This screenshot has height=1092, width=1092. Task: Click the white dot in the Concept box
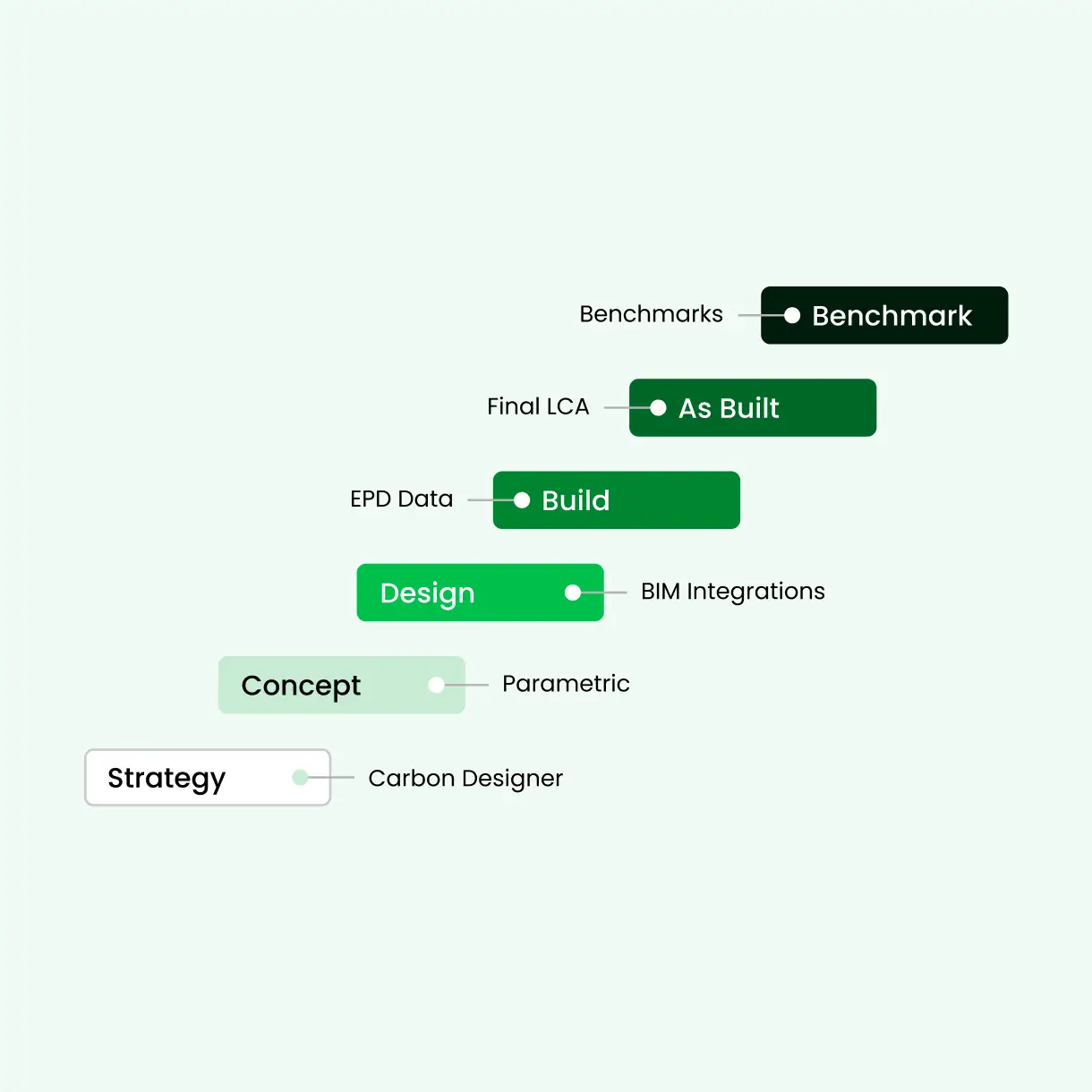[x=436, y=685]
